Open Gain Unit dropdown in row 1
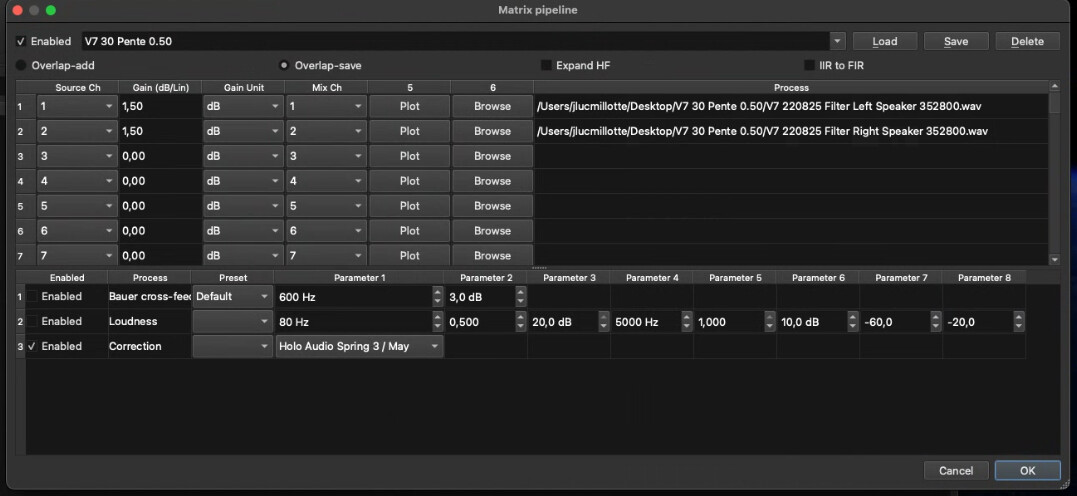Image resolution: width=1077 pixels, height=496 pixels. pos(241,106)
